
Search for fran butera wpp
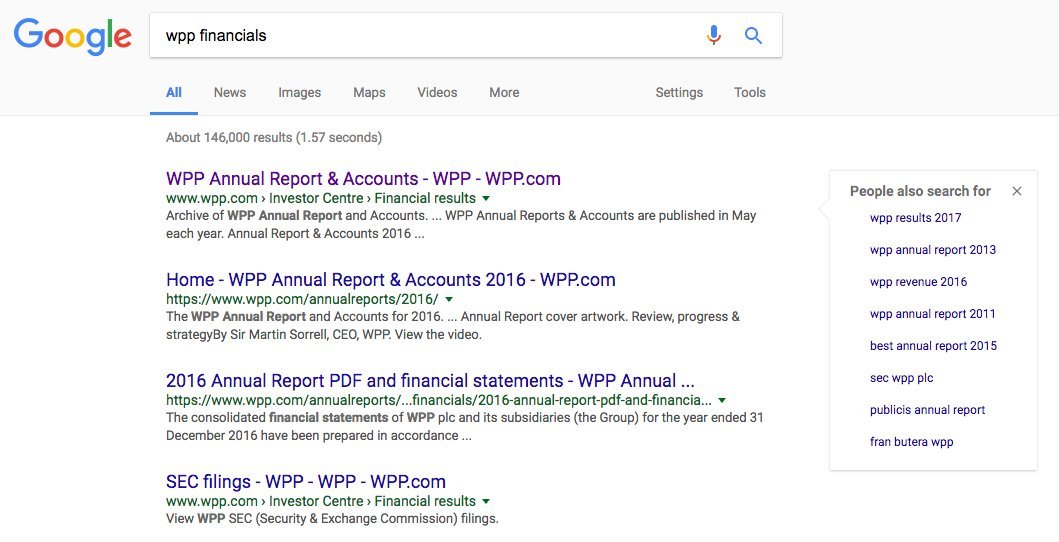click(x=911, y=442)
